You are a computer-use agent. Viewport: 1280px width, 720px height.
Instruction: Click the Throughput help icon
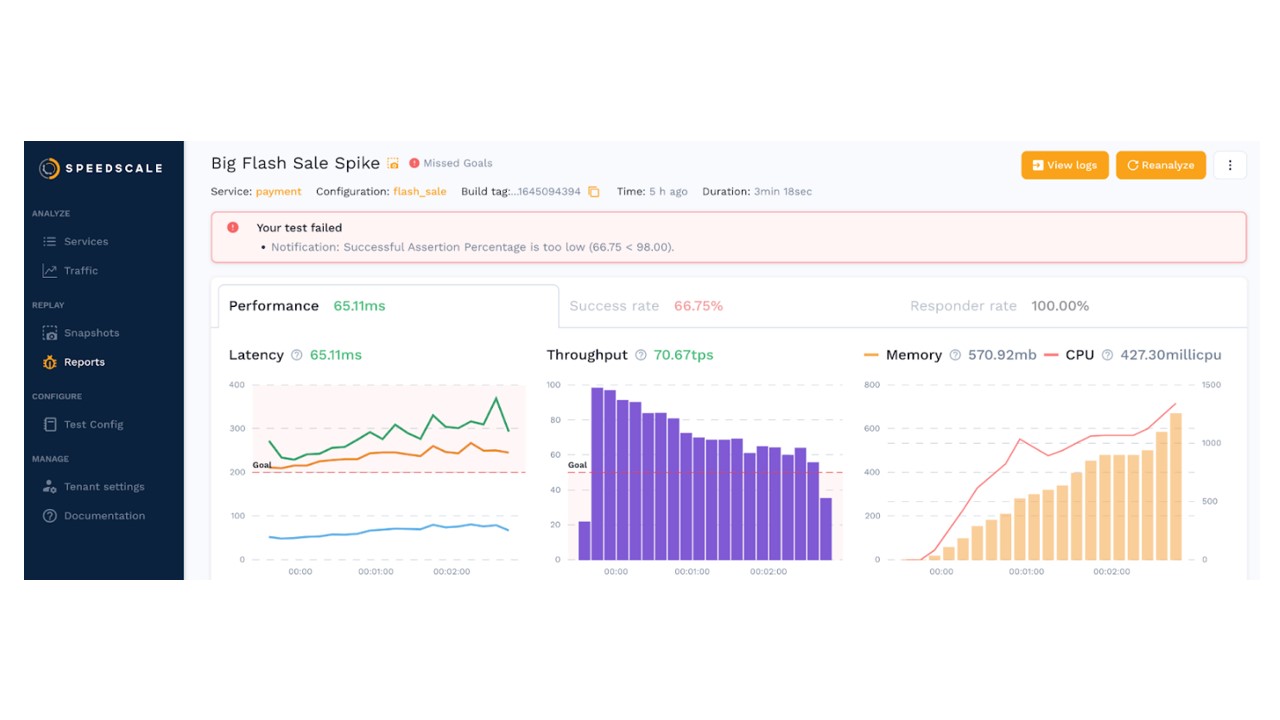[x=640, y=355]
